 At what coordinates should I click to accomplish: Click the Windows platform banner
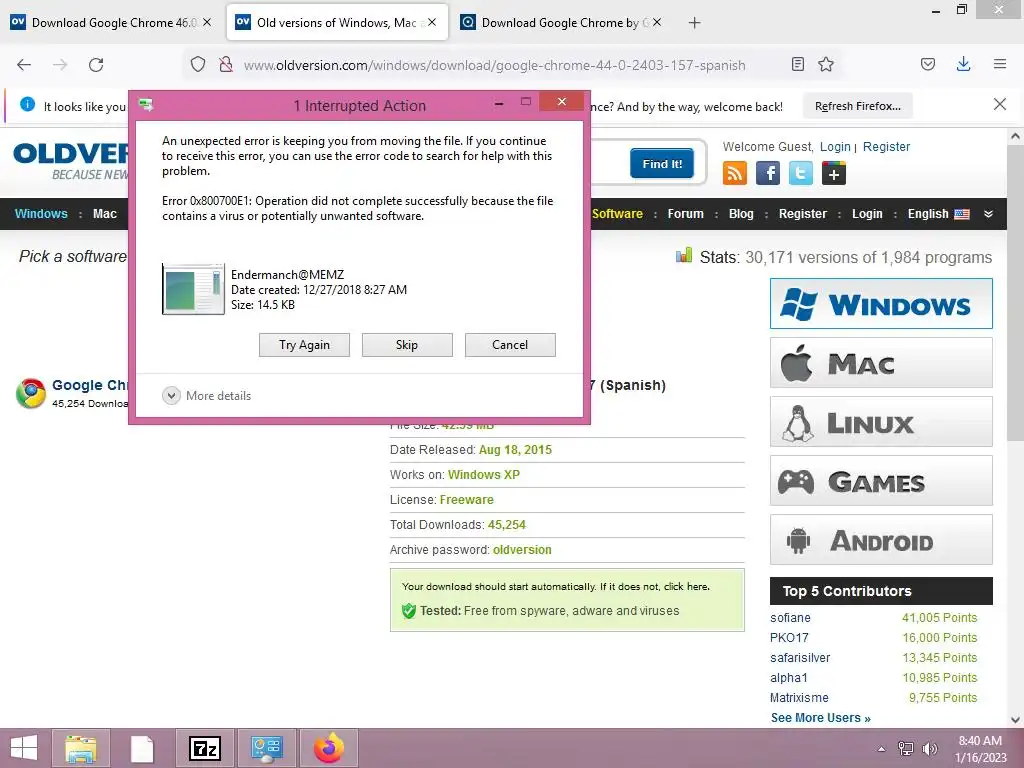(x=881, y=304)
